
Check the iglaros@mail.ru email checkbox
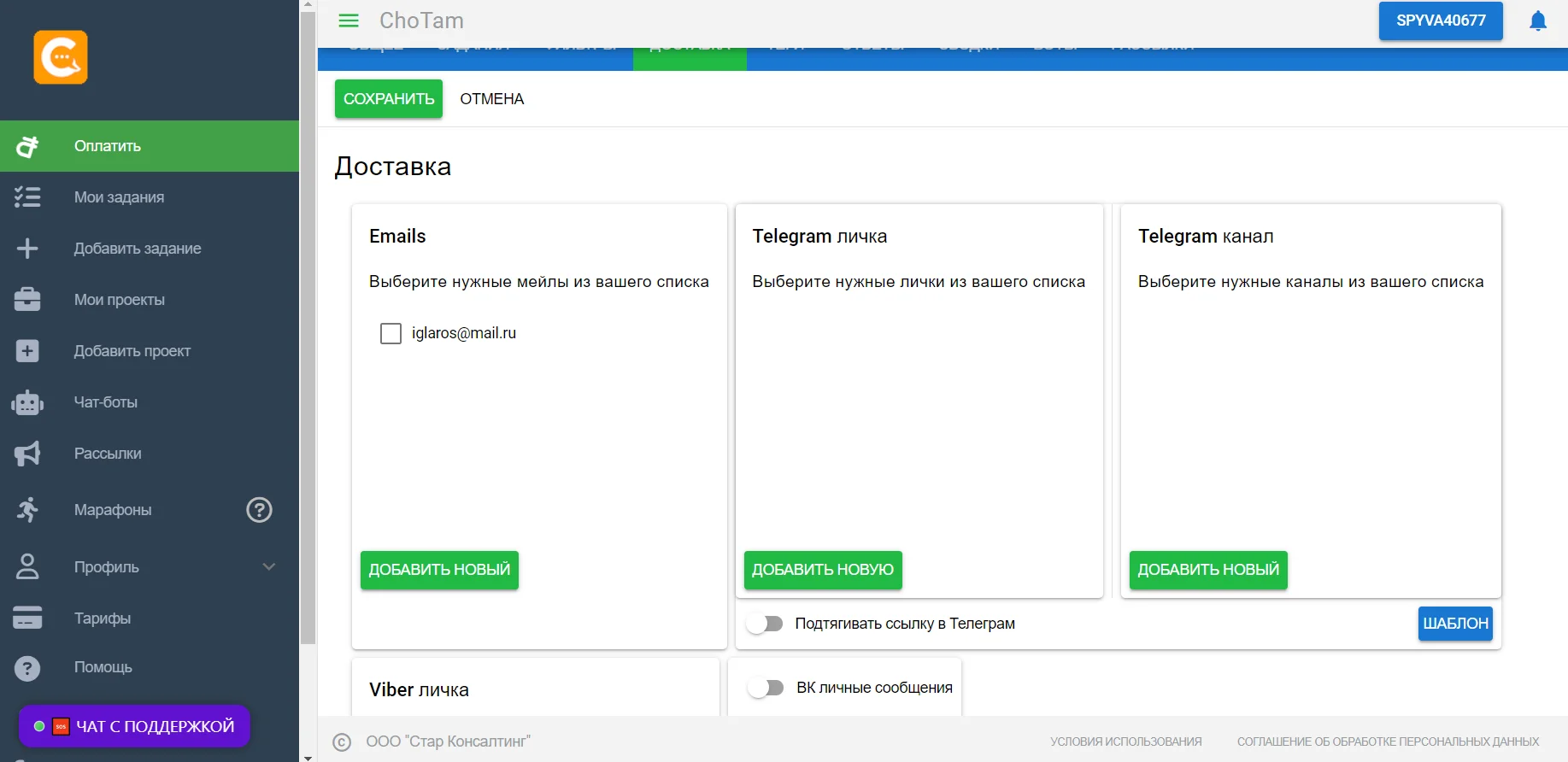pyautogui.click(x=391, y=333)
